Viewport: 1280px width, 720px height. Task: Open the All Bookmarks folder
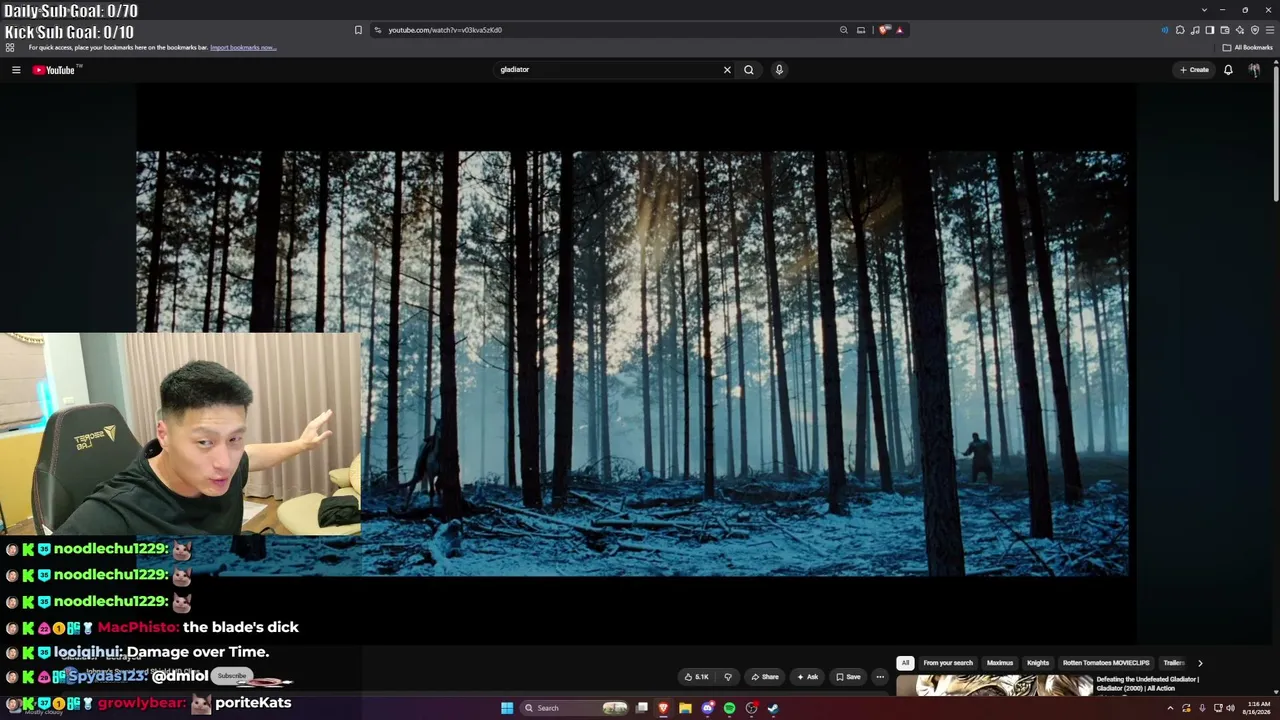(1247, 47)
